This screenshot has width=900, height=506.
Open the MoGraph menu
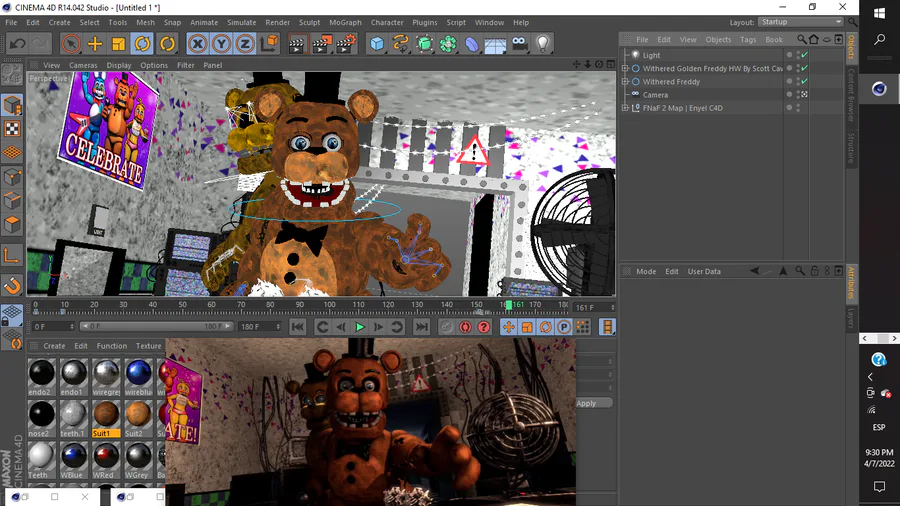(x=345, y=22)
